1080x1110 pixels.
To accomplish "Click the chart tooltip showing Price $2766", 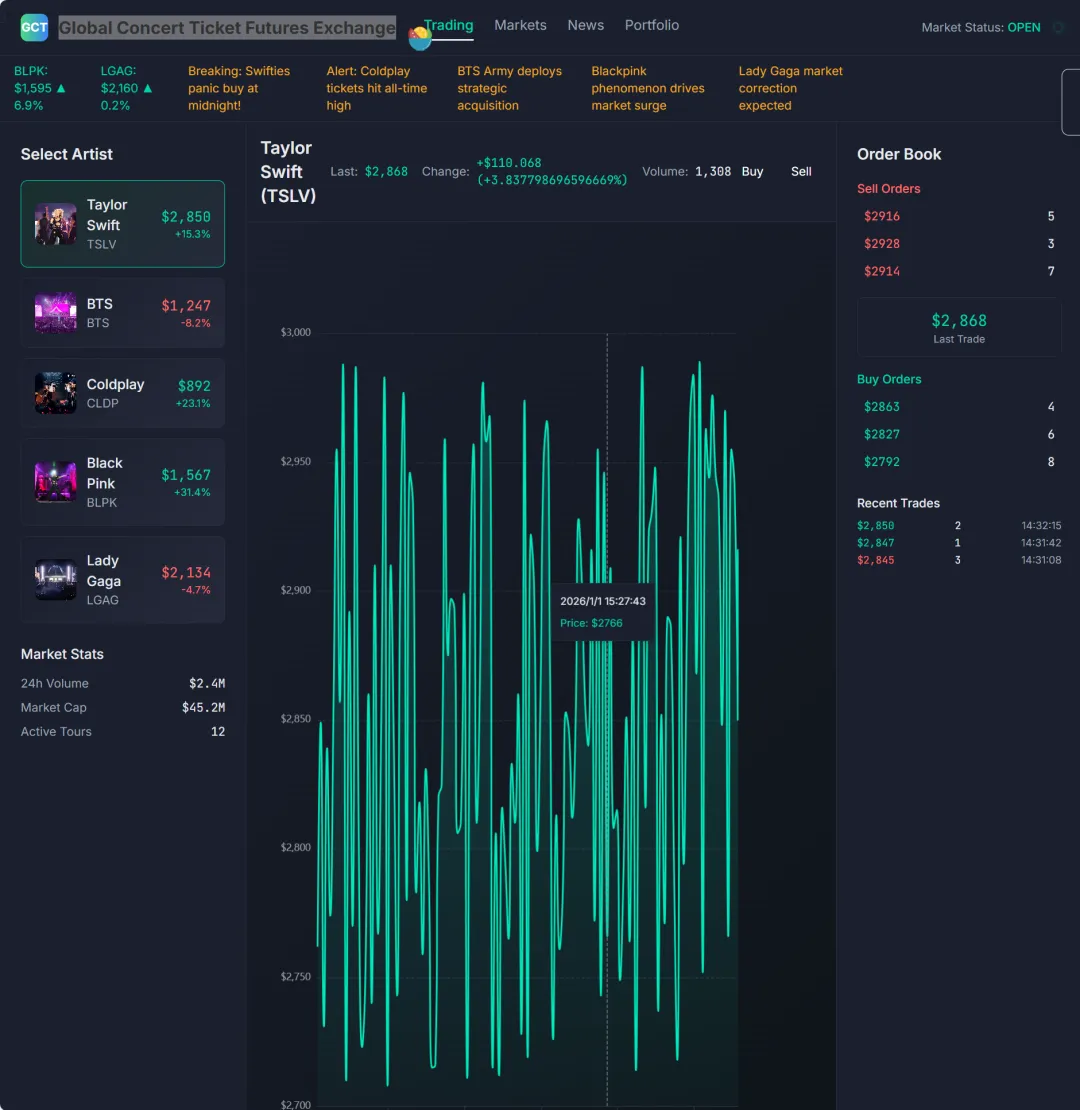I will click(602, 612).
